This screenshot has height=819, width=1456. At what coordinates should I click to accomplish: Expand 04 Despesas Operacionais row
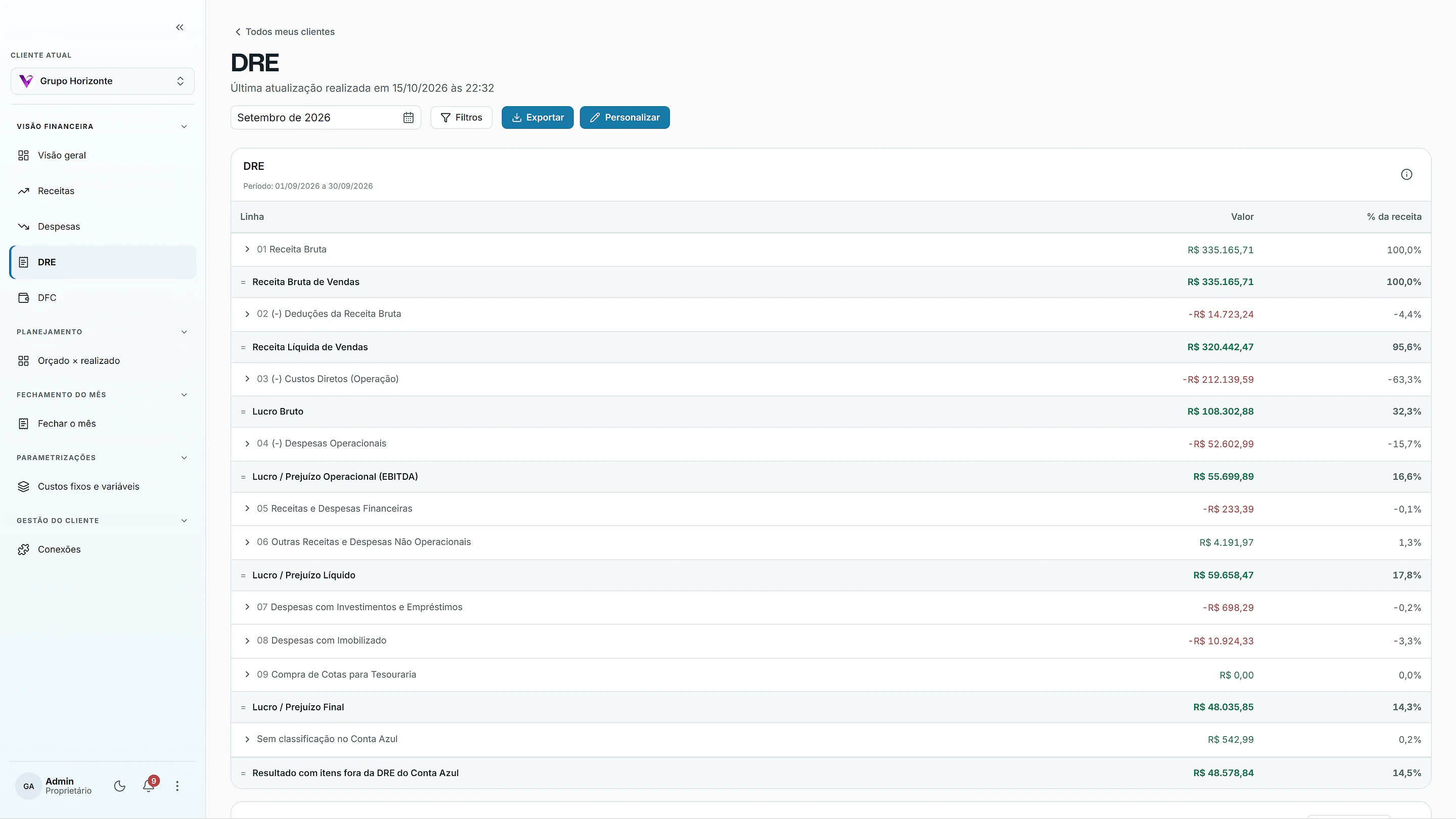[x=247, y=444]
